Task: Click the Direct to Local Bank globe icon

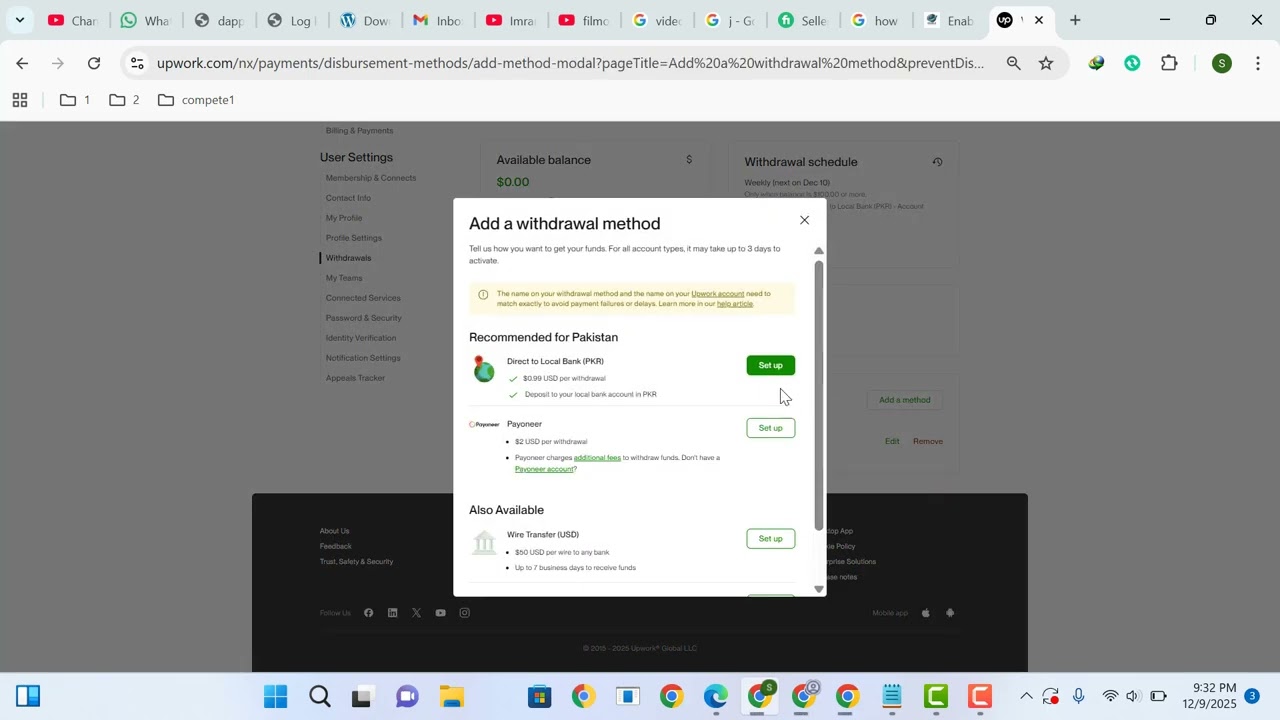Action: point(484,369)
